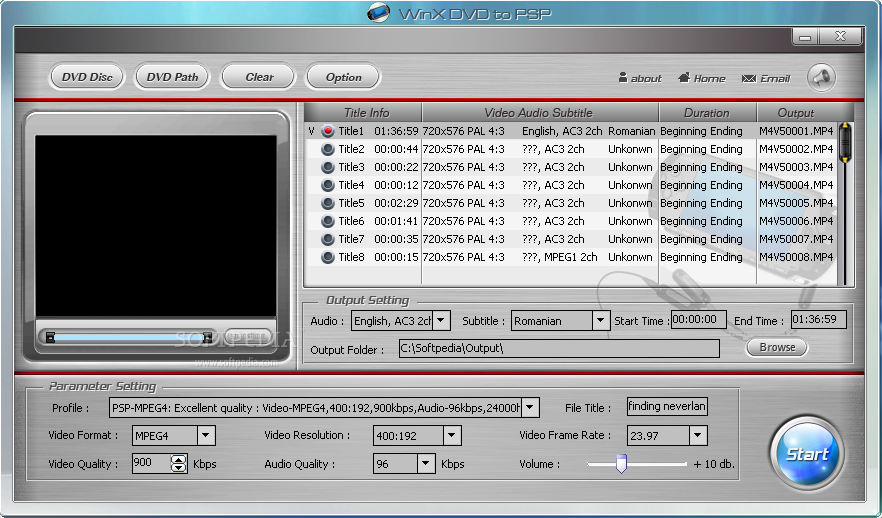Image resolution: width=882 pixels, height=518 pixels.
Task: Adjust the Volume slider handle
Action: 621,464
